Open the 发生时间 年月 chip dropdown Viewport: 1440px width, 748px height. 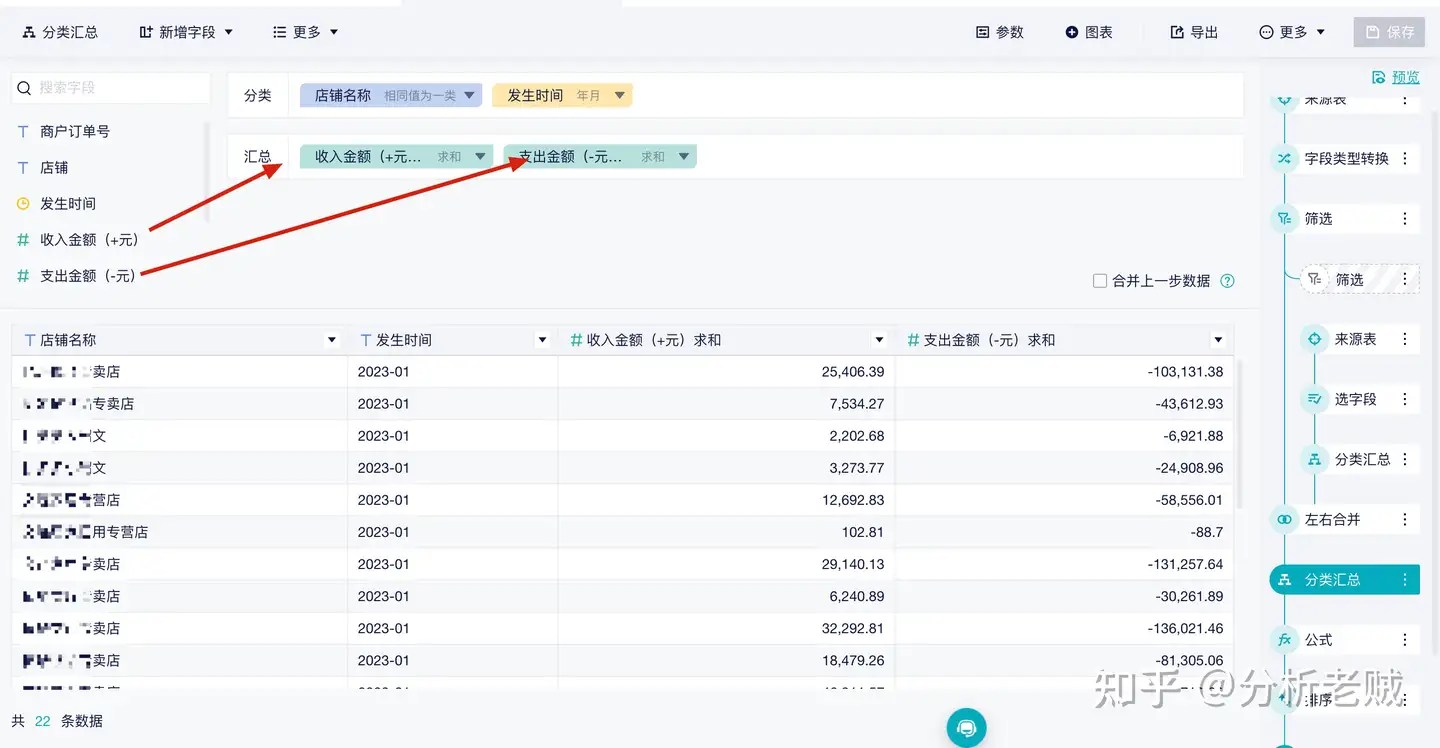tap(619, 96)
